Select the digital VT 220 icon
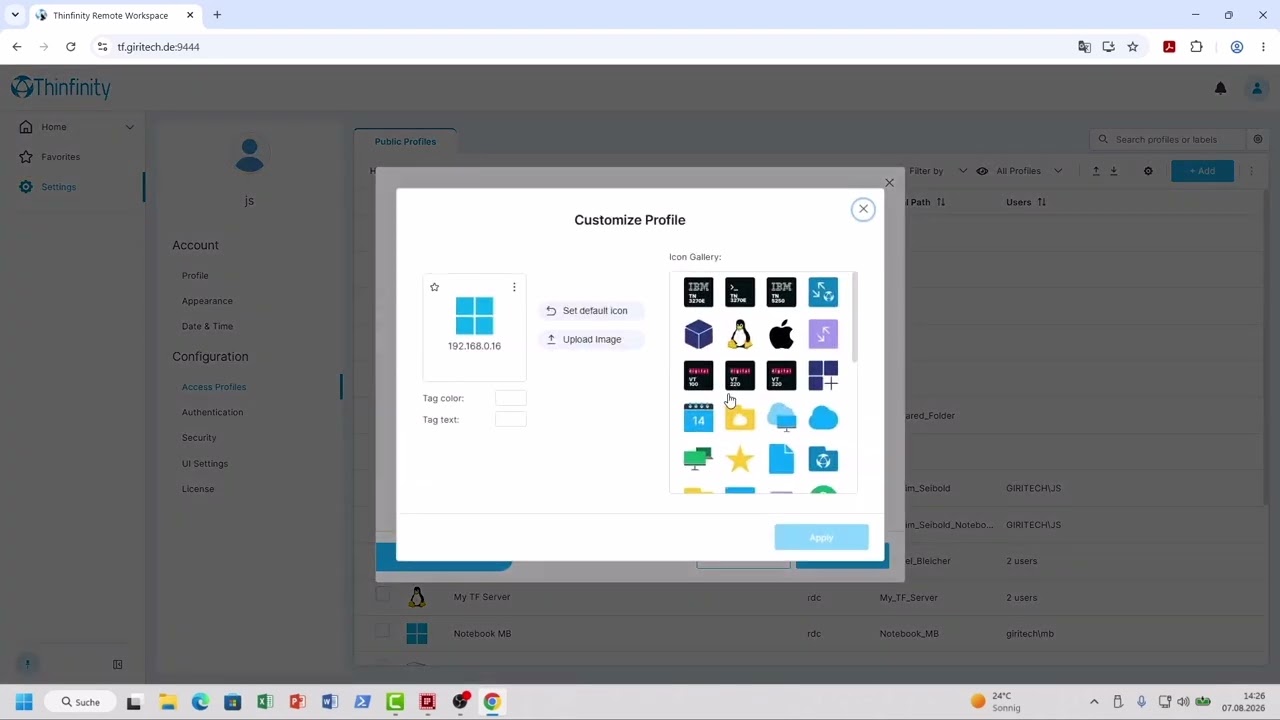This screenshot has height=720, width=1280. [x=740, y=376]
